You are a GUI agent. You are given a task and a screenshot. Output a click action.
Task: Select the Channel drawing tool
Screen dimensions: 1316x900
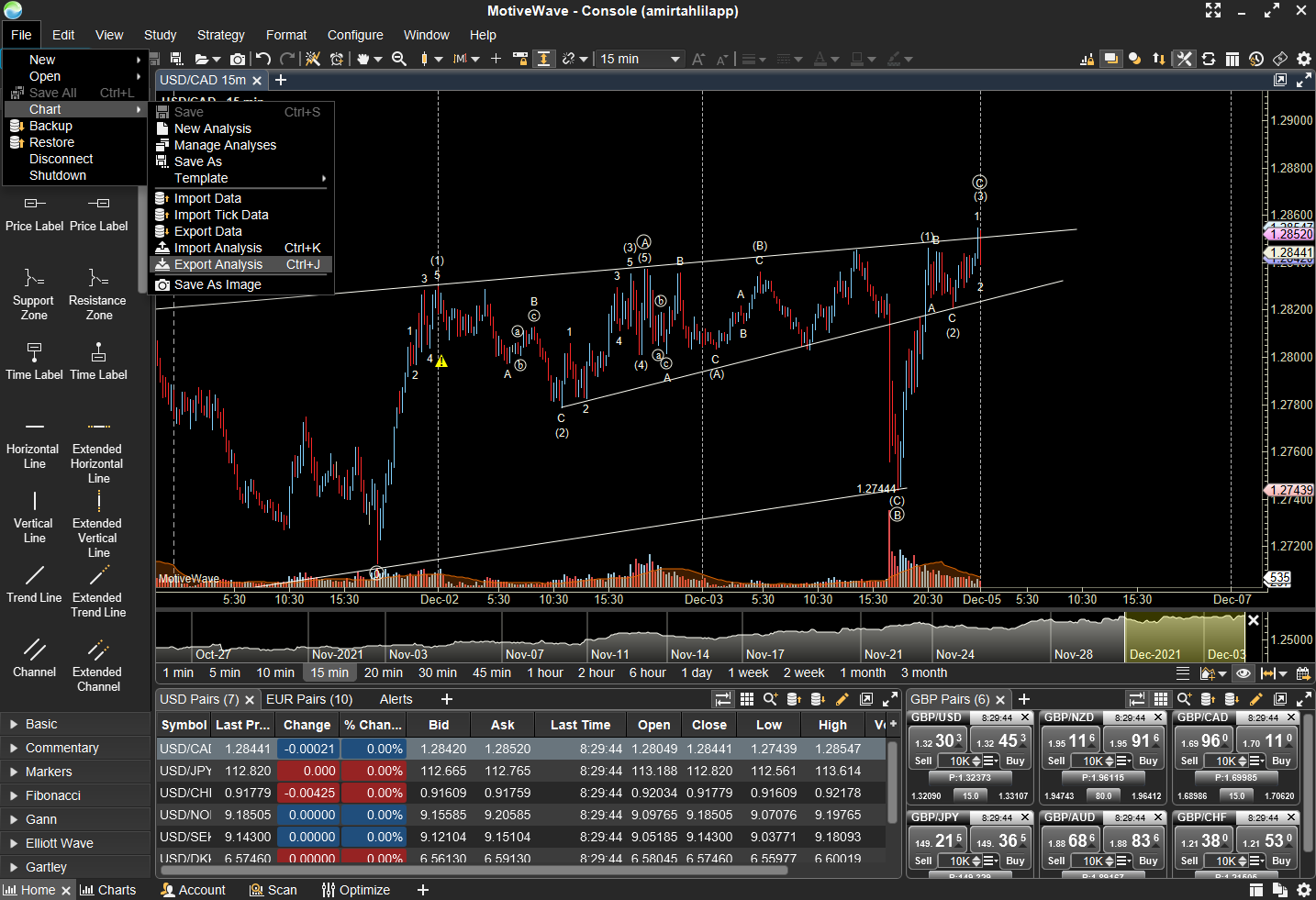pos(34,658)
